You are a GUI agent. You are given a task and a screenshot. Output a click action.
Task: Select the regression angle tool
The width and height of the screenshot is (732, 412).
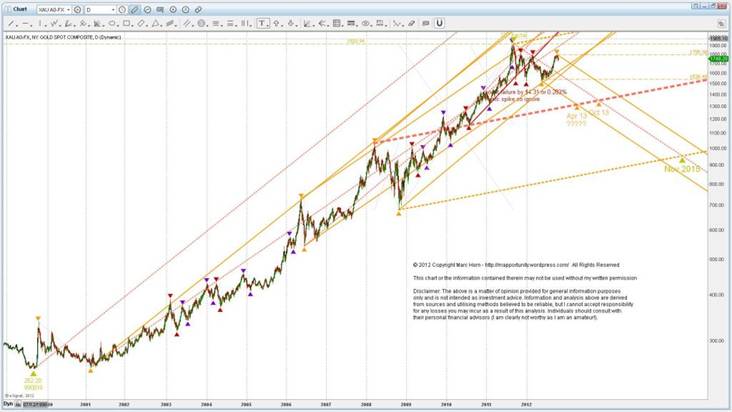pos(306,23)
